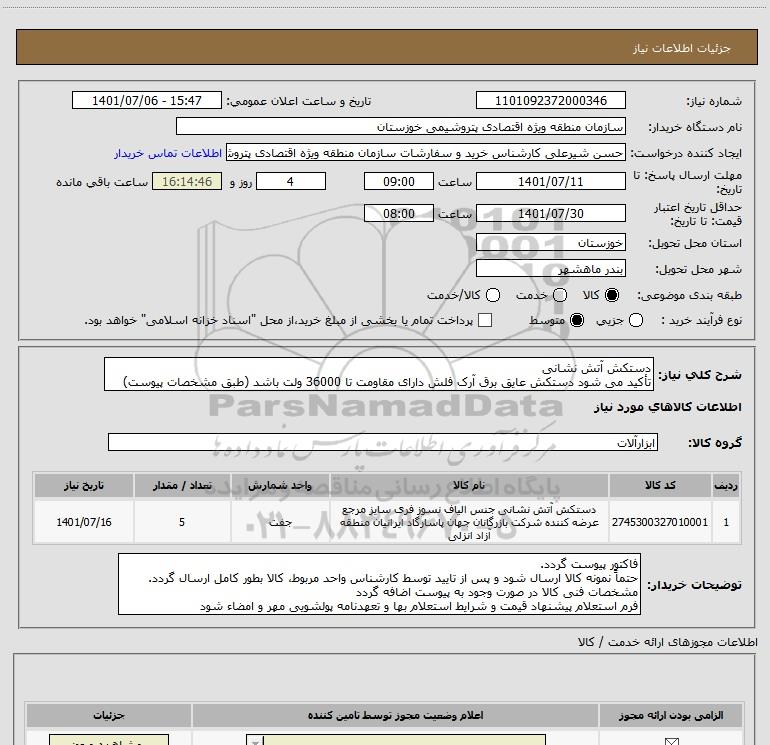Click the جزئیات column header in license table
This screenshot has height=745, width=770.
tap(109, 716)
